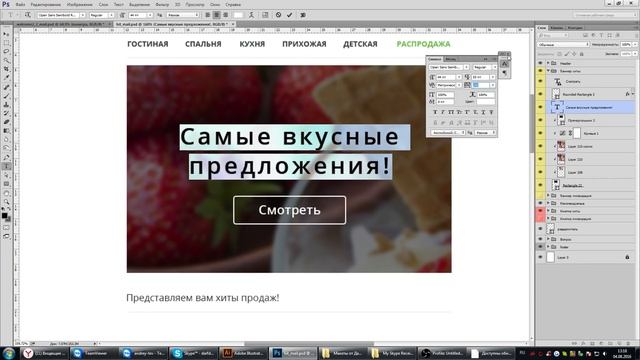Toggle Faux Italic in Character panel
Viewport: 640px width, 360px height.
point(443,112)
